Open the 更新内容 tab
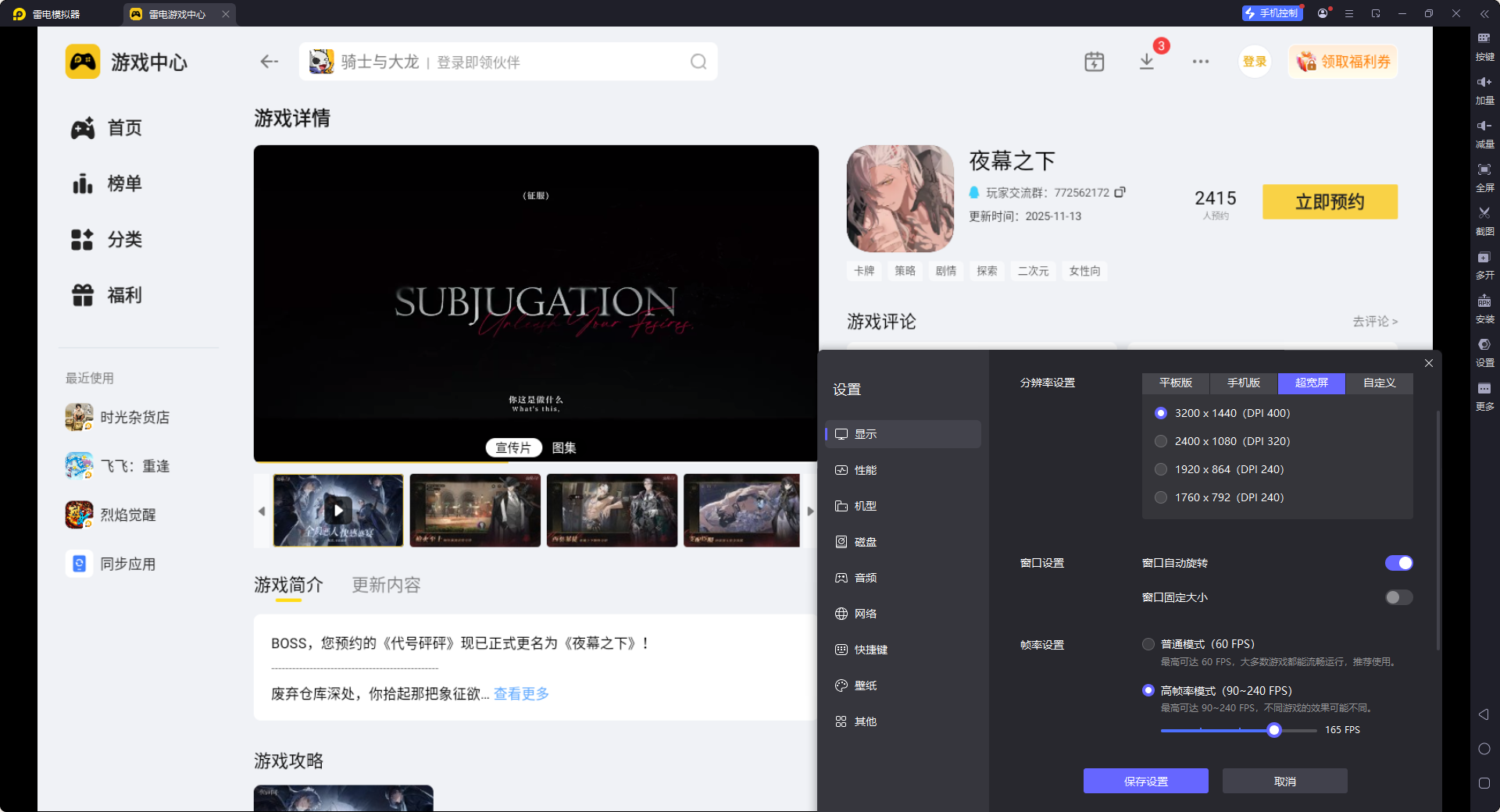 (x=385, y=585)
